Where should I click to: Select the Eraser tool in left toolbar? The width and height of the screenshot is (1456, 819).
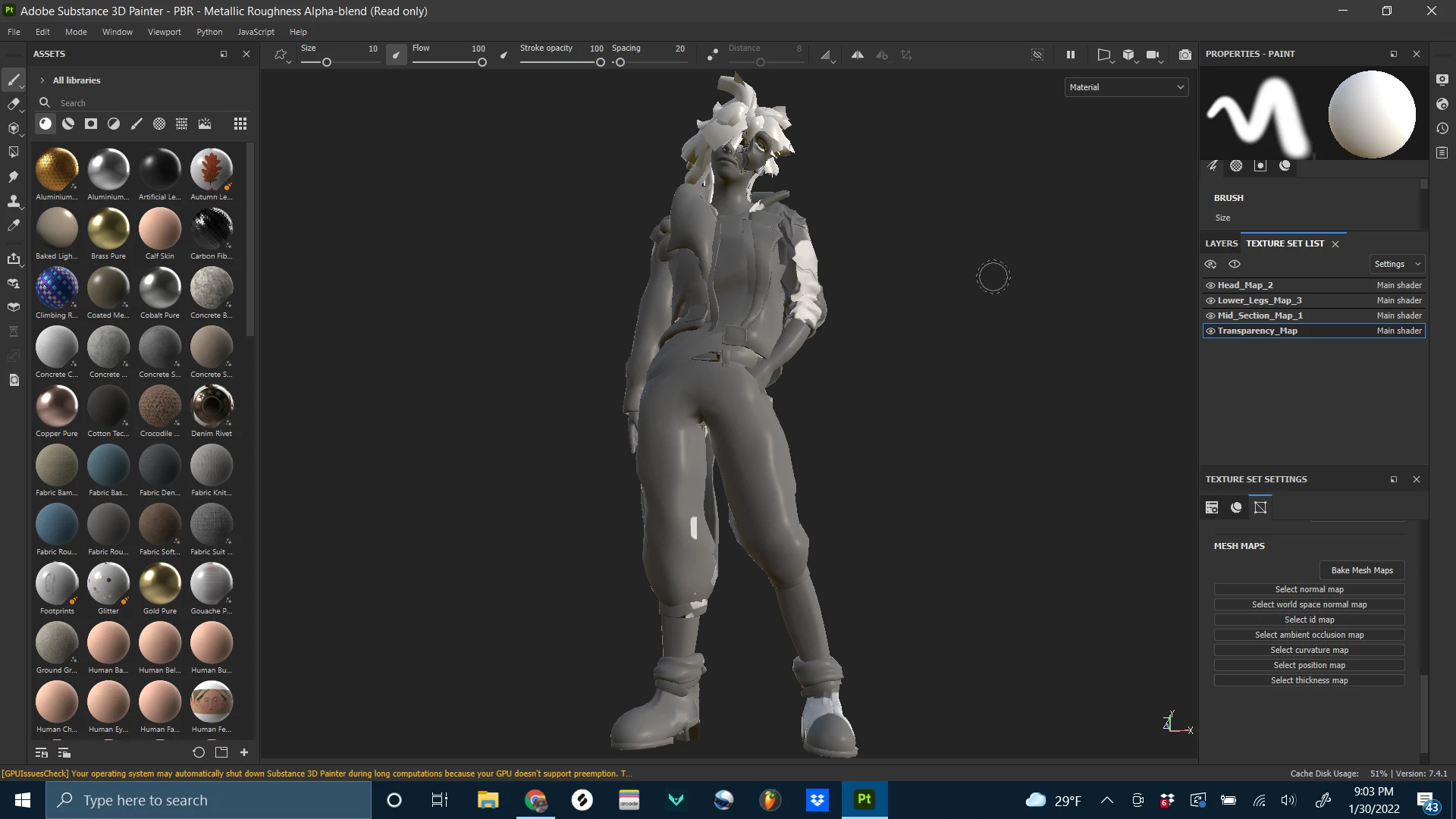[x=13, y=104]
